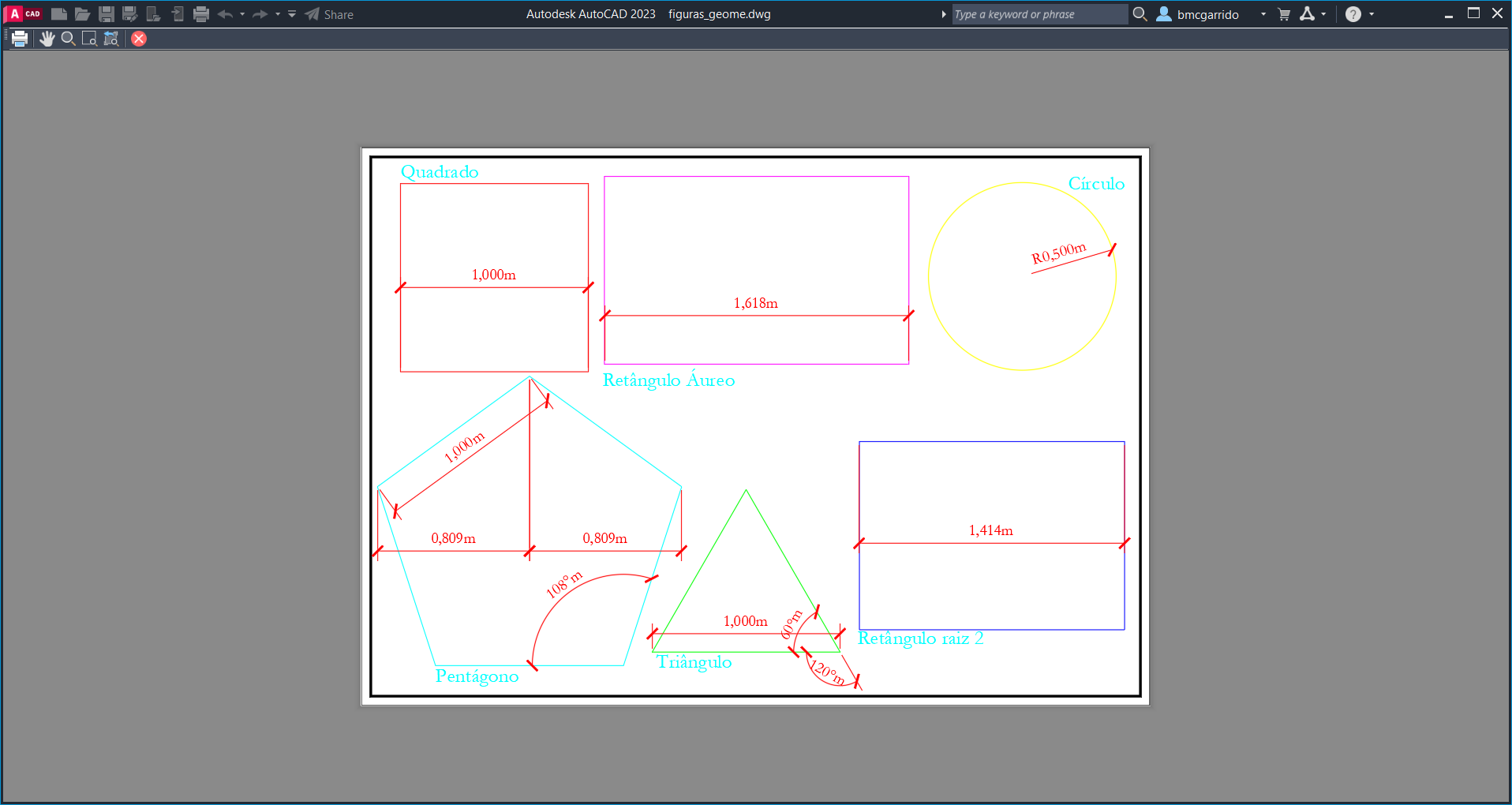Undo the last action
The width and height of the screenshot is (1512, 805).
tap(225, 14)
